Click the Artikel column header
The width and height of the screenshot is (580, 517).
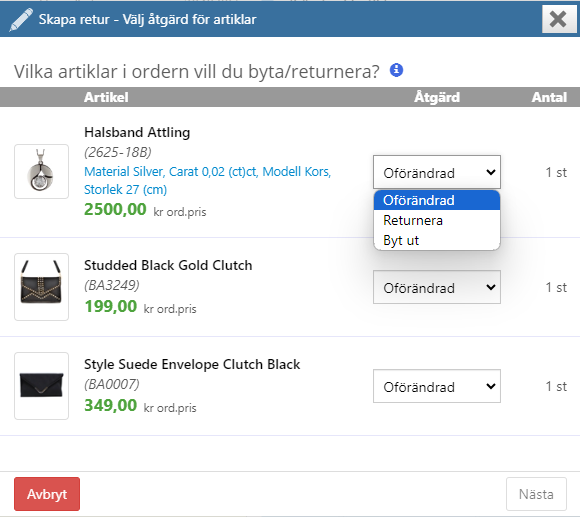(106, 97)
